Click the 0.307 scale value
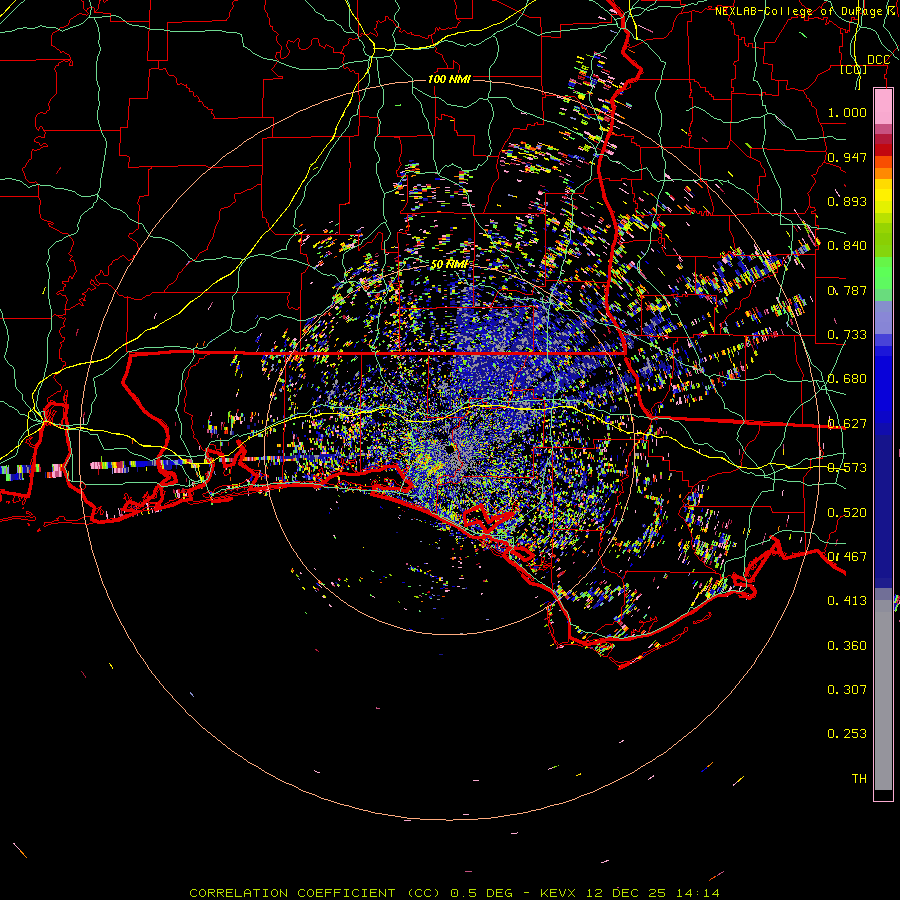 pos(847,690)
